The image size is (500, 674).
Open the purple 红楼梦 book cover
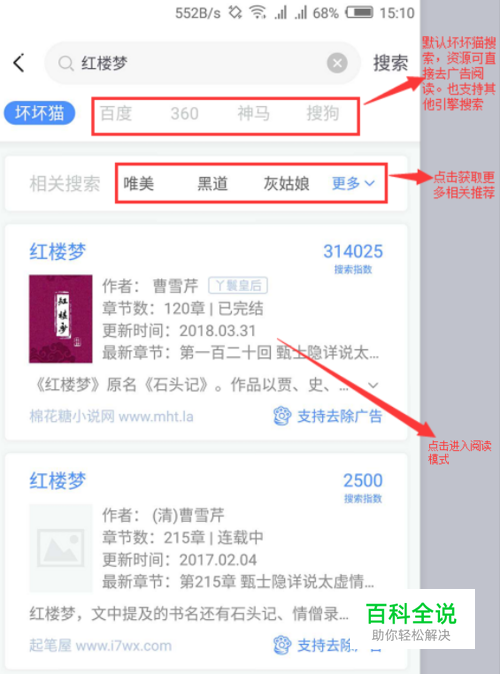[x=61, y=319]
